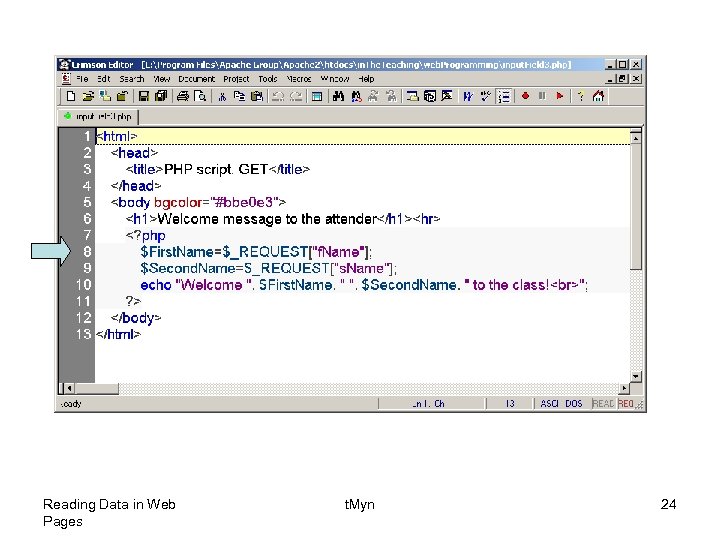The width and height of the screenshot is (720, 540).
Task: Click the Cut scissors icon
Action: (x=222, y=96)
